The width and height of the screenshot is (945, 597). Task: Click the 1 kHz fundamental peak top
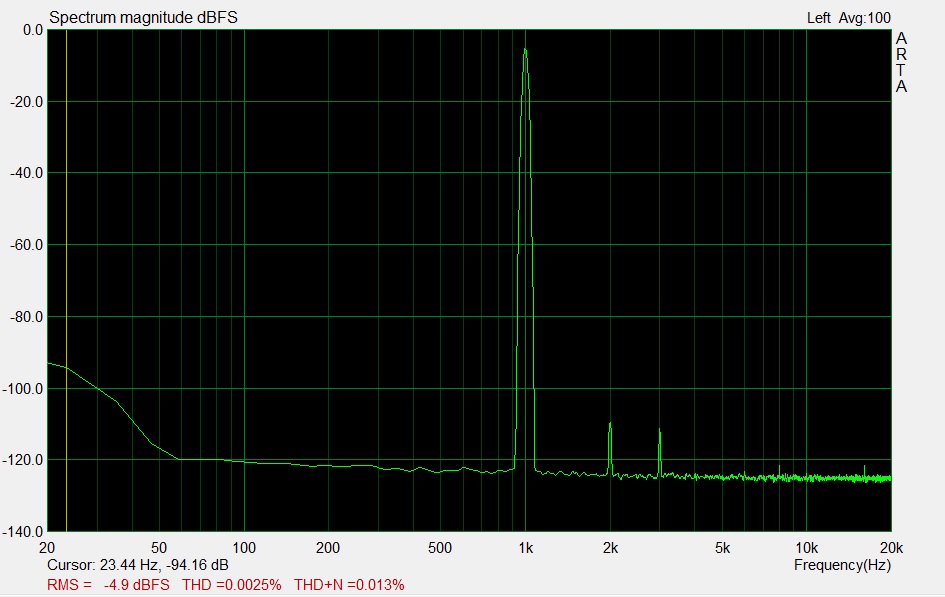click(x=526, y=49)
